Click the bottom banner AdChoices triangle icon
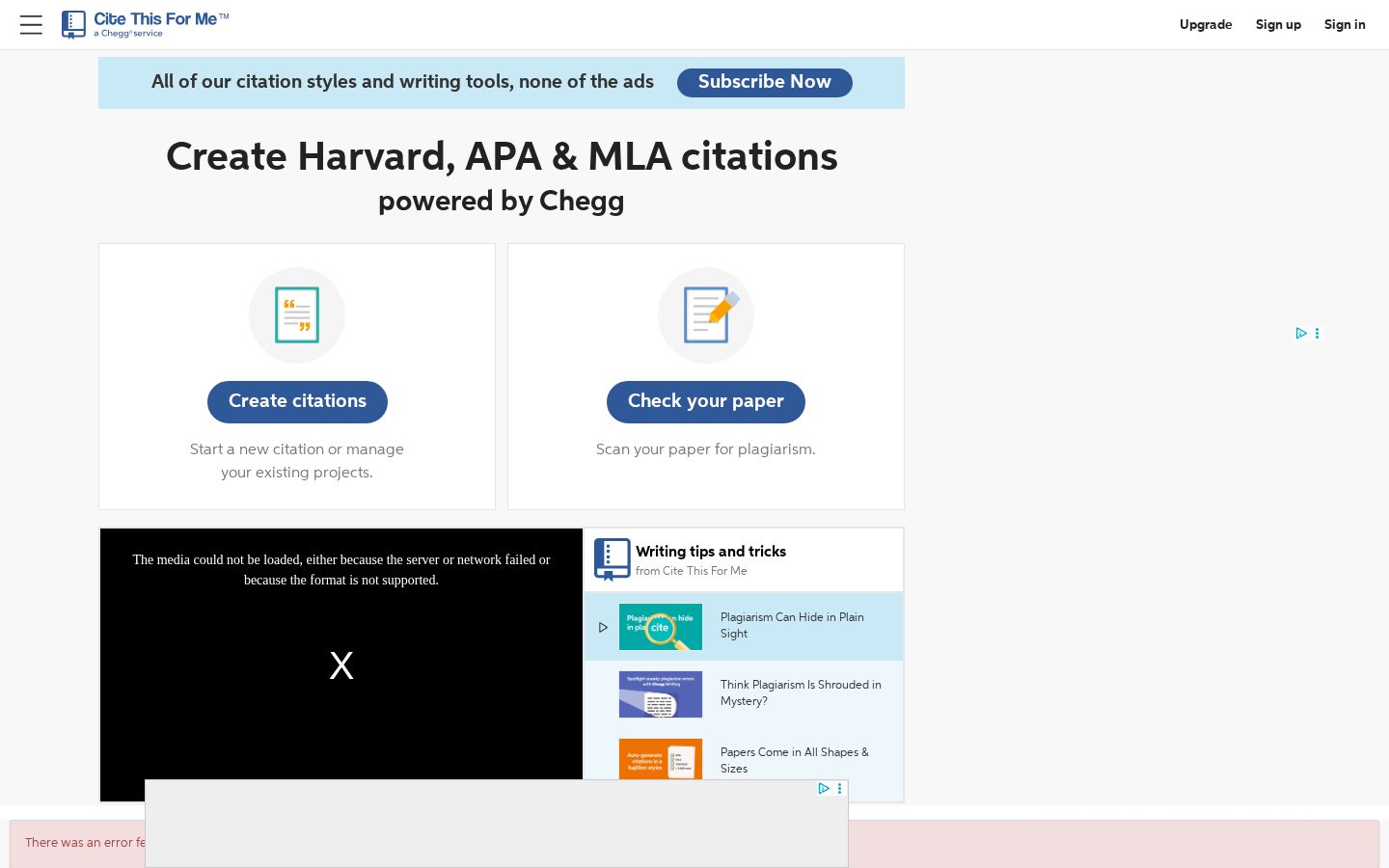The image size is (1389, 868). coord(824,789)
